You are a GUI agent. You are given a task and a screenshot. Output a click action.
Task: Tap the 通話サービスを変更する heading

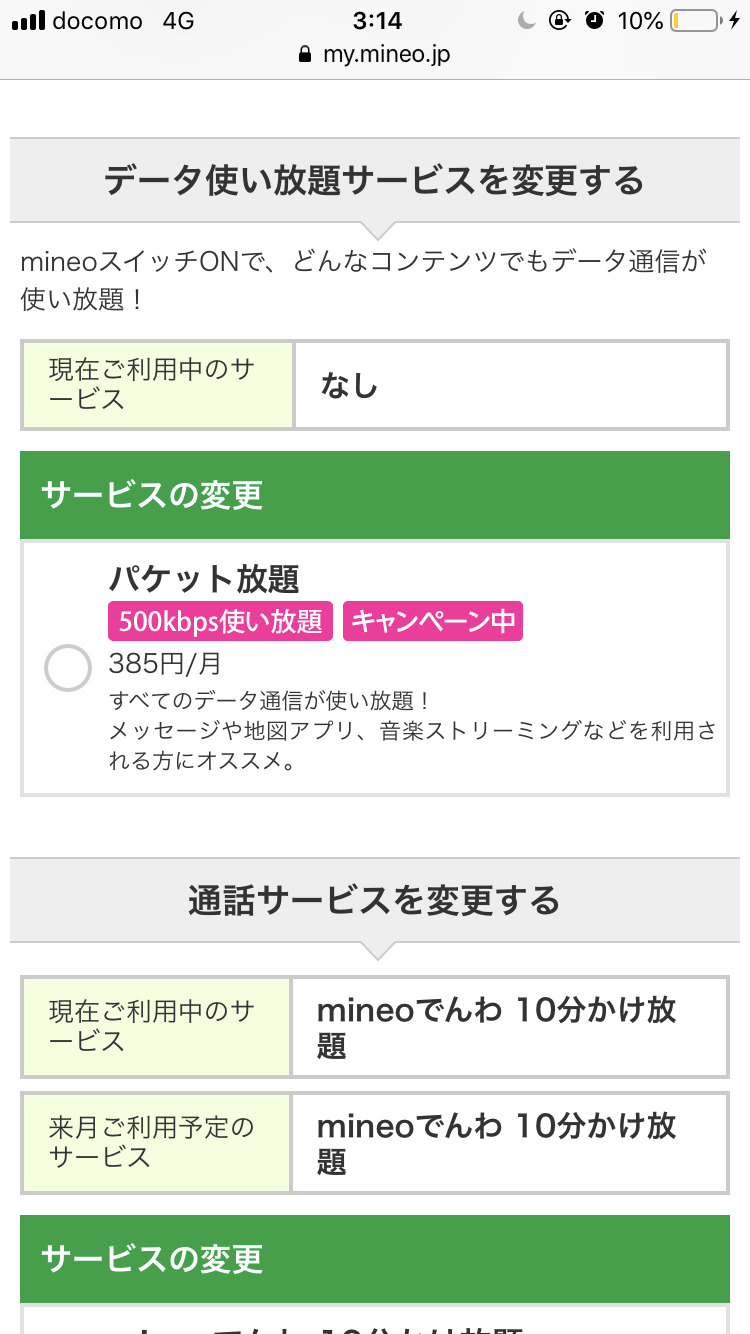click(x=374, y=901)
